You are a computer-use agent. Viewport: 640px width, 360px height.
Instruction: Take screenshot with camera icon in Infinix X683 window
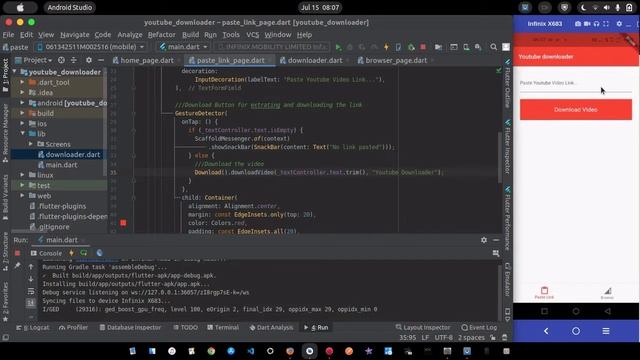tap(578, 24)
